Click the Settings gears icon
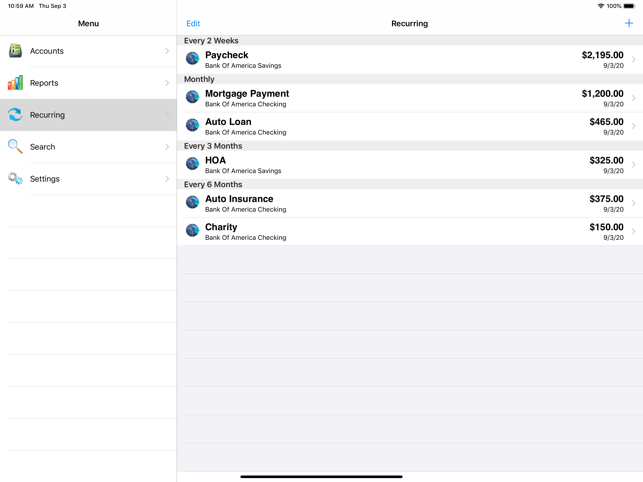 (16, 178)
